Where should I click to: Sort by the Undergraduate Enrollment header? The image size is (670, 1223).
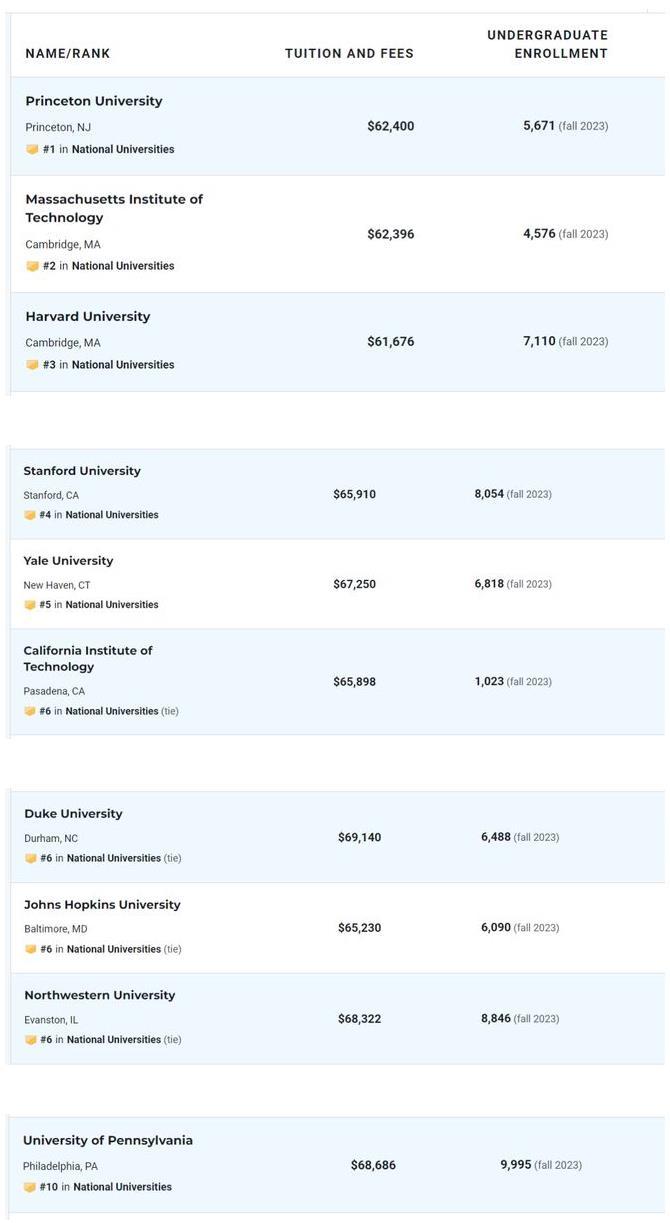click(547, 44)
